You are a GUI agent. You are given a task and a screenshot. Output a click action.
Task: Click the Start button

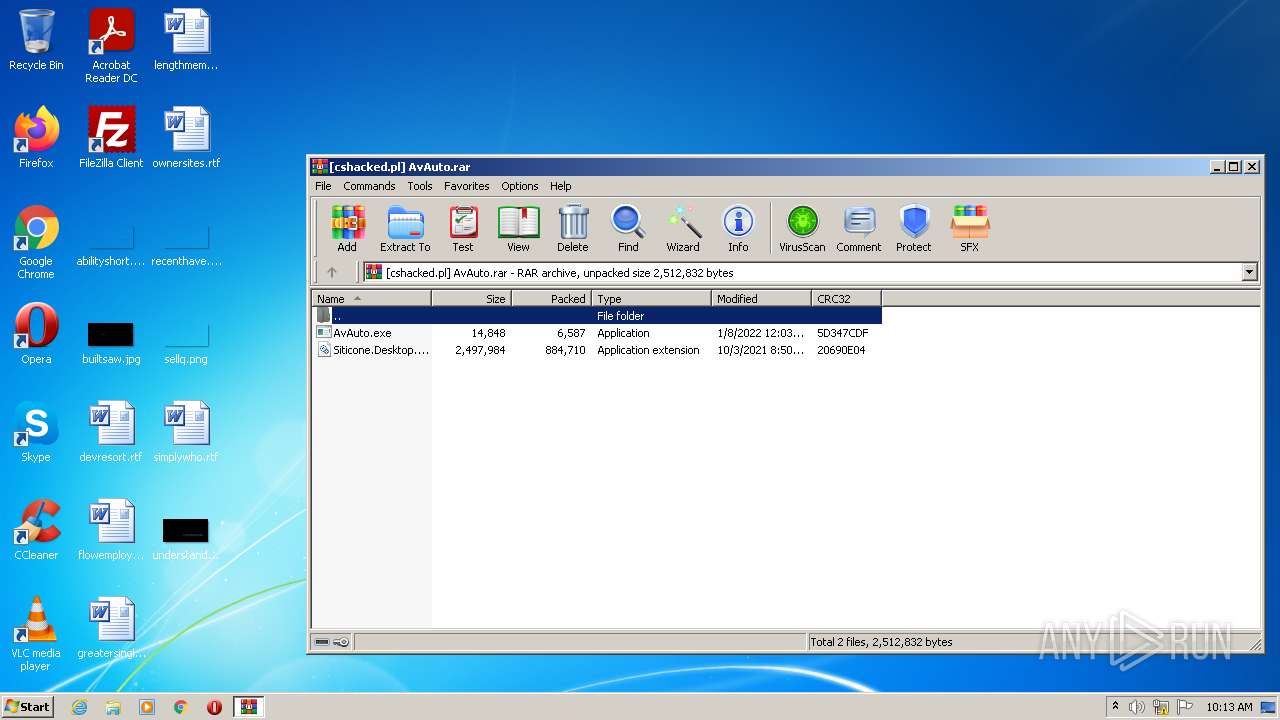pyautogui.click(x=28, y=707)
